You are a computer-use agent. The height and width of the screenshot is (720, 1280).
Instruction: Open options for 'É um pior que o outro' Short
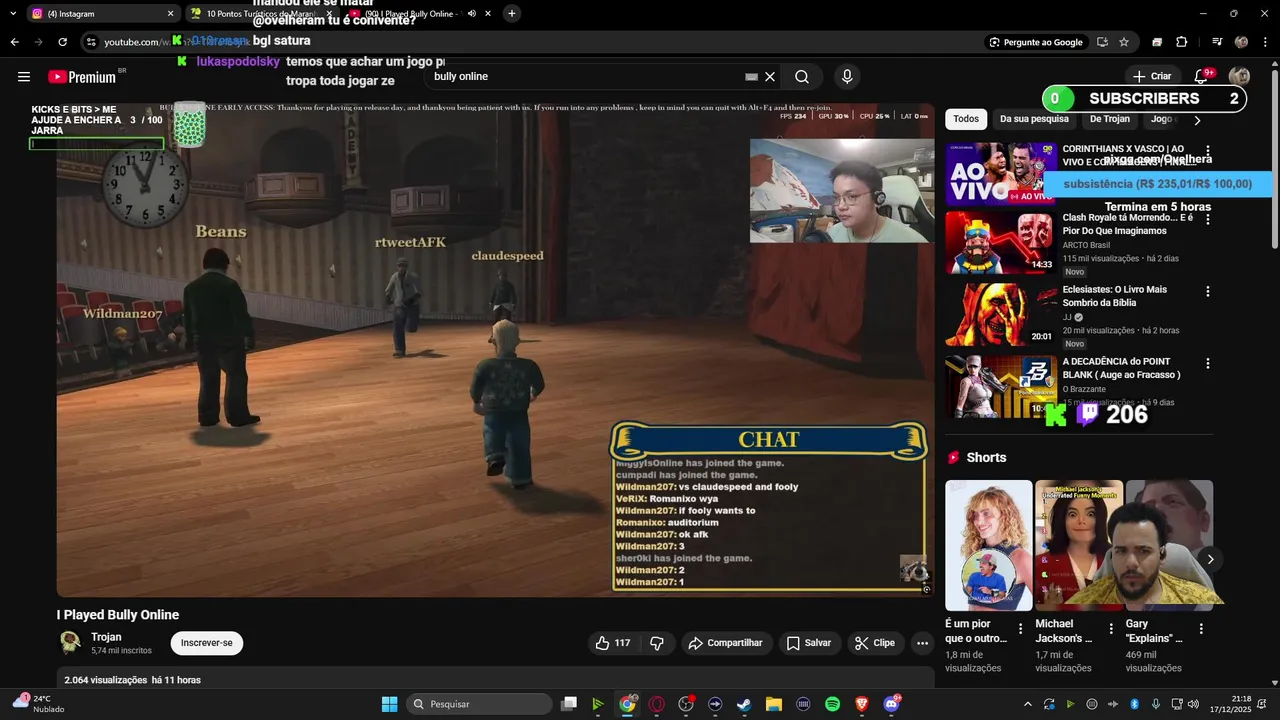pyautogui.click(x=1020, y=629)
